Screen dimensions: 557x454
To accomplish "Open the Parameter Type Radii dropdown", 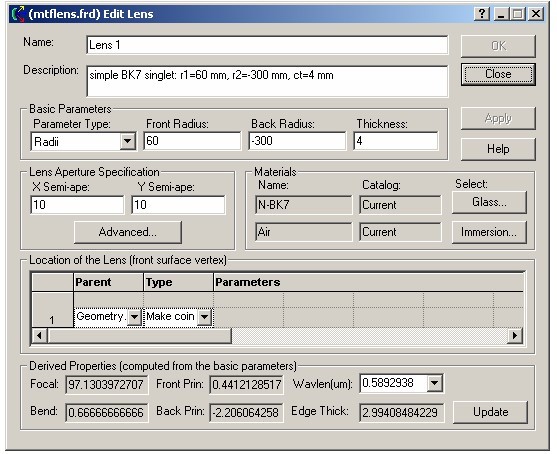I will pos(128,141).
